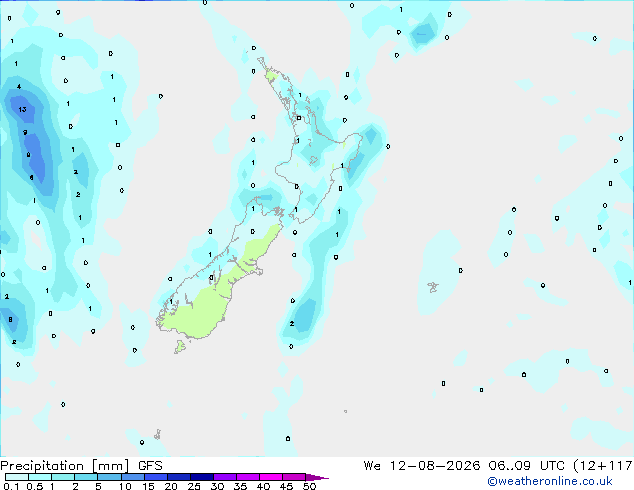Click the '50' legend scale label

[x=309, y=486]
